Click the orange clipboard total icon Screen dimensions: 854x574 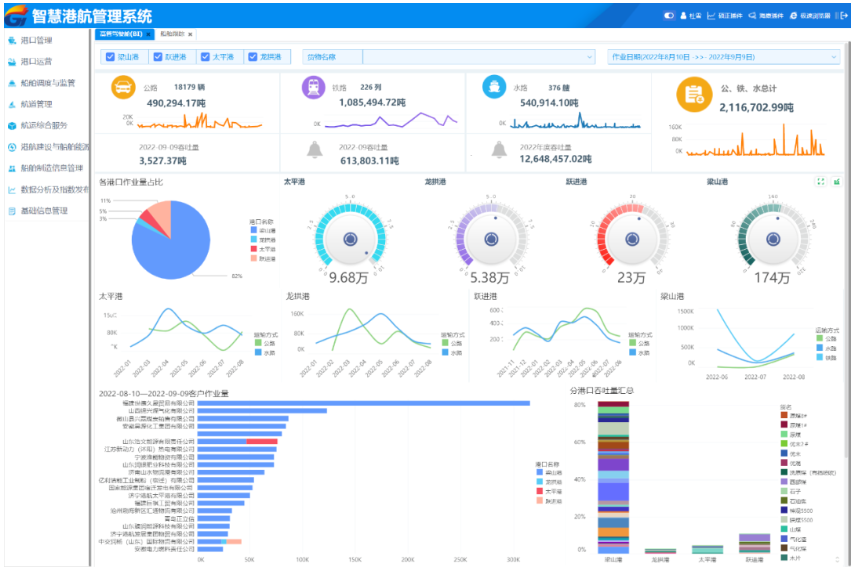click(691, 95)
